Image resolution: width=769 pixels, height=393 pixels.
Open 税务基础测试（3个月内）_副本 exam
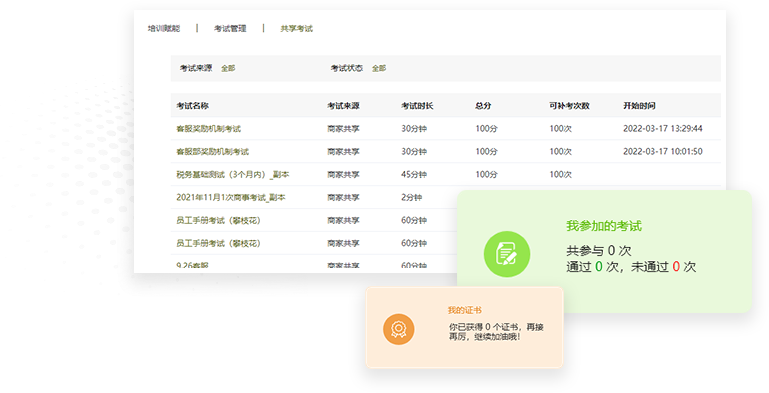[232, 174]
